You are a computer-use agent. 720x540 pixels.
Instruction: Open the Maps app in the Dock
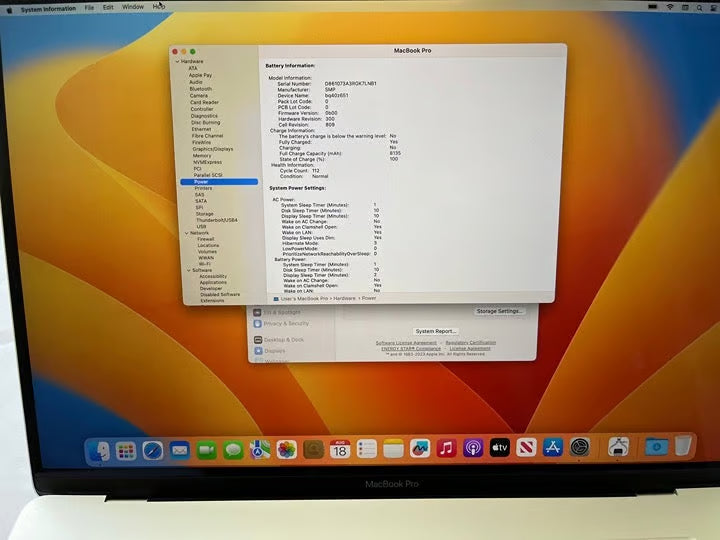[260, 450]
